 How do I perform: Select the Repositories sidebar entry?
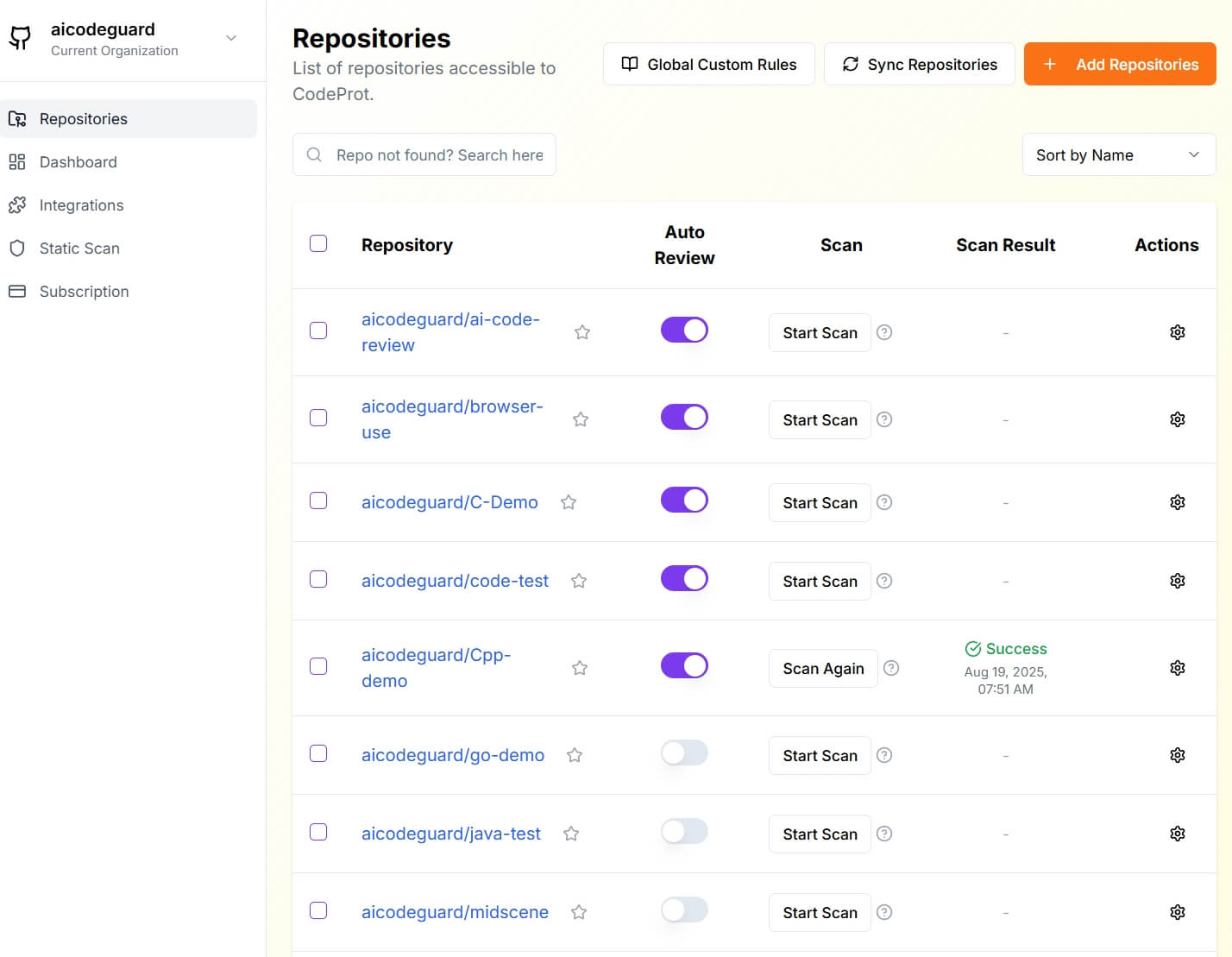[83, 118]
